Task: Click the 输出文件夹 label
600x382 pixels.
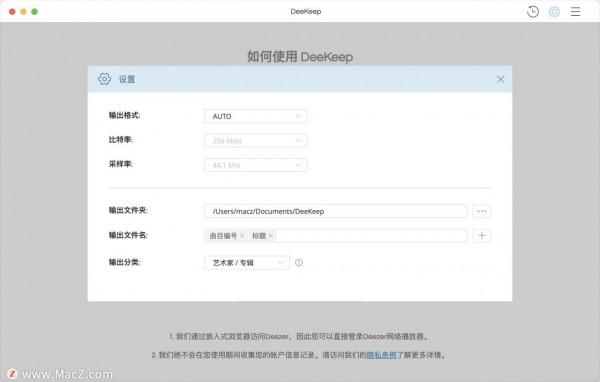Action: pyautogui.click(x=128, y=211)
